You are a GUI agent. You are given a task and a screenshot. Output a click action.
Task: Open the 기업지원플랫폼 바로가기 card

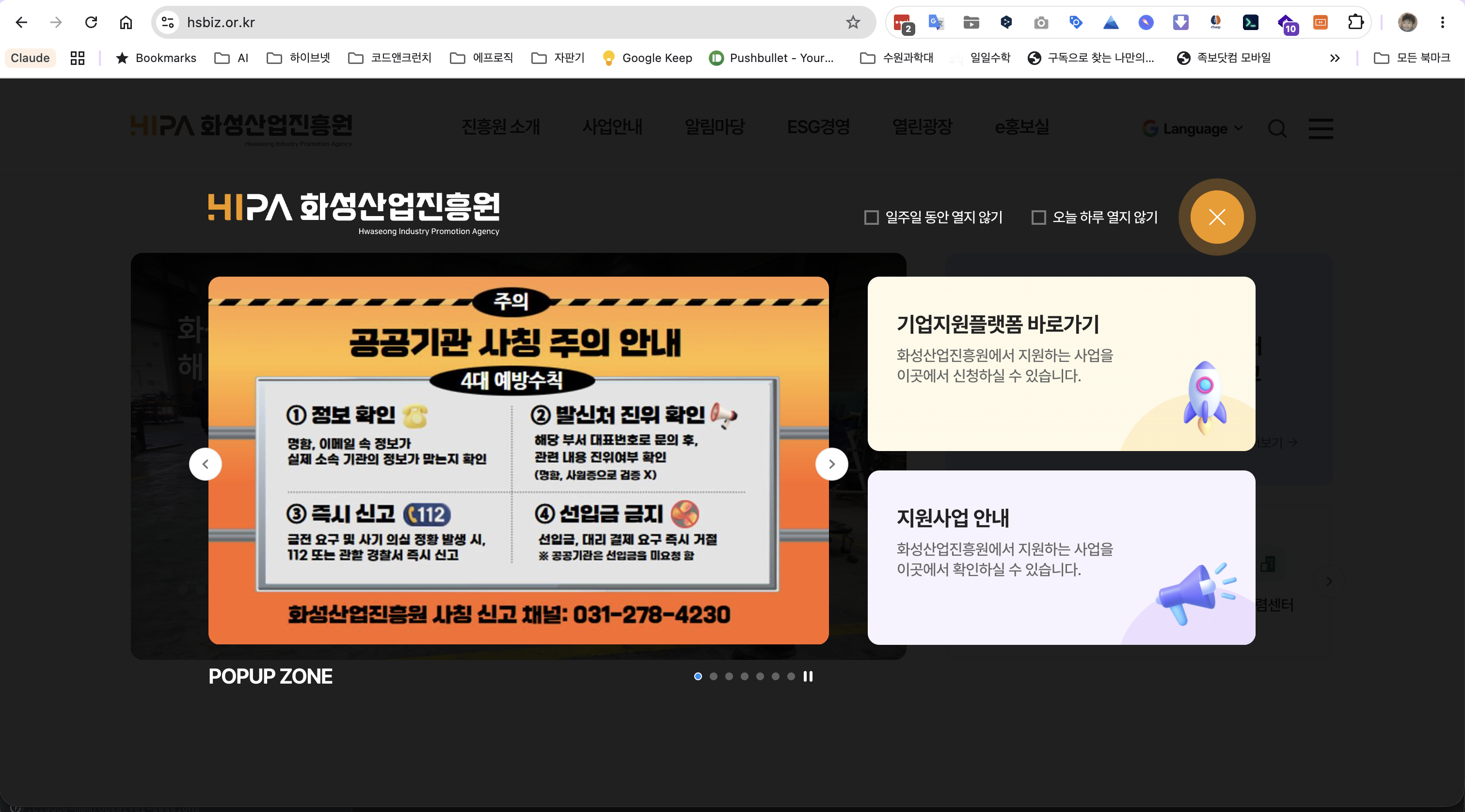(1061, 364)
